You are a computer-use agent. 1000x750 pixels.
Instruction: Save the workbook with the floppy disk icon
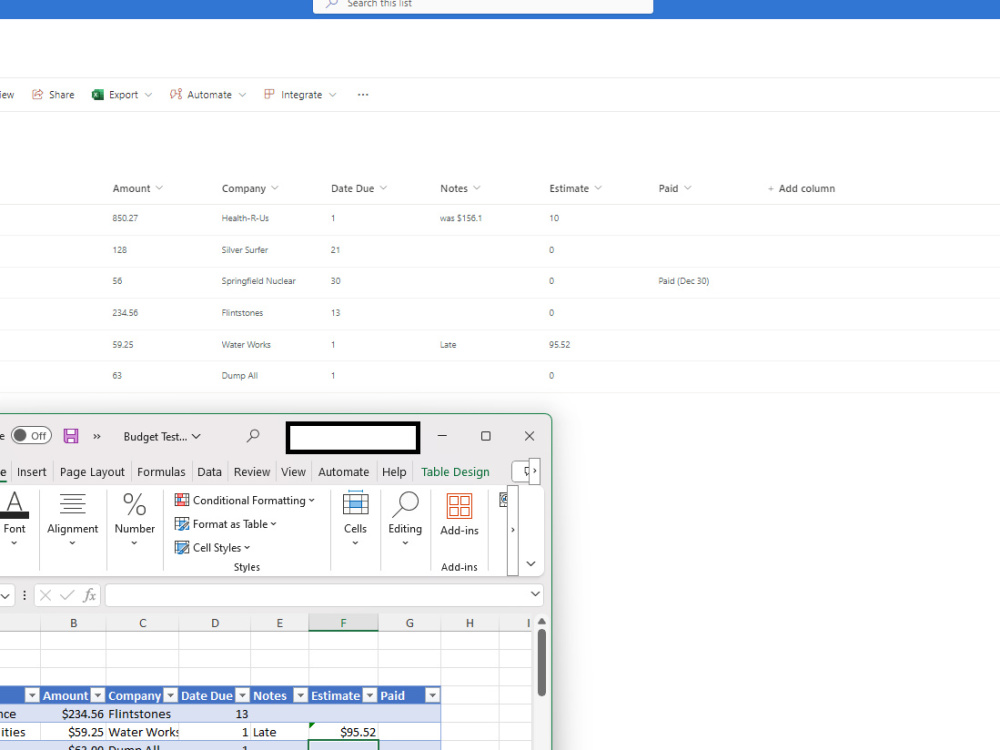[x=70, y=436]
